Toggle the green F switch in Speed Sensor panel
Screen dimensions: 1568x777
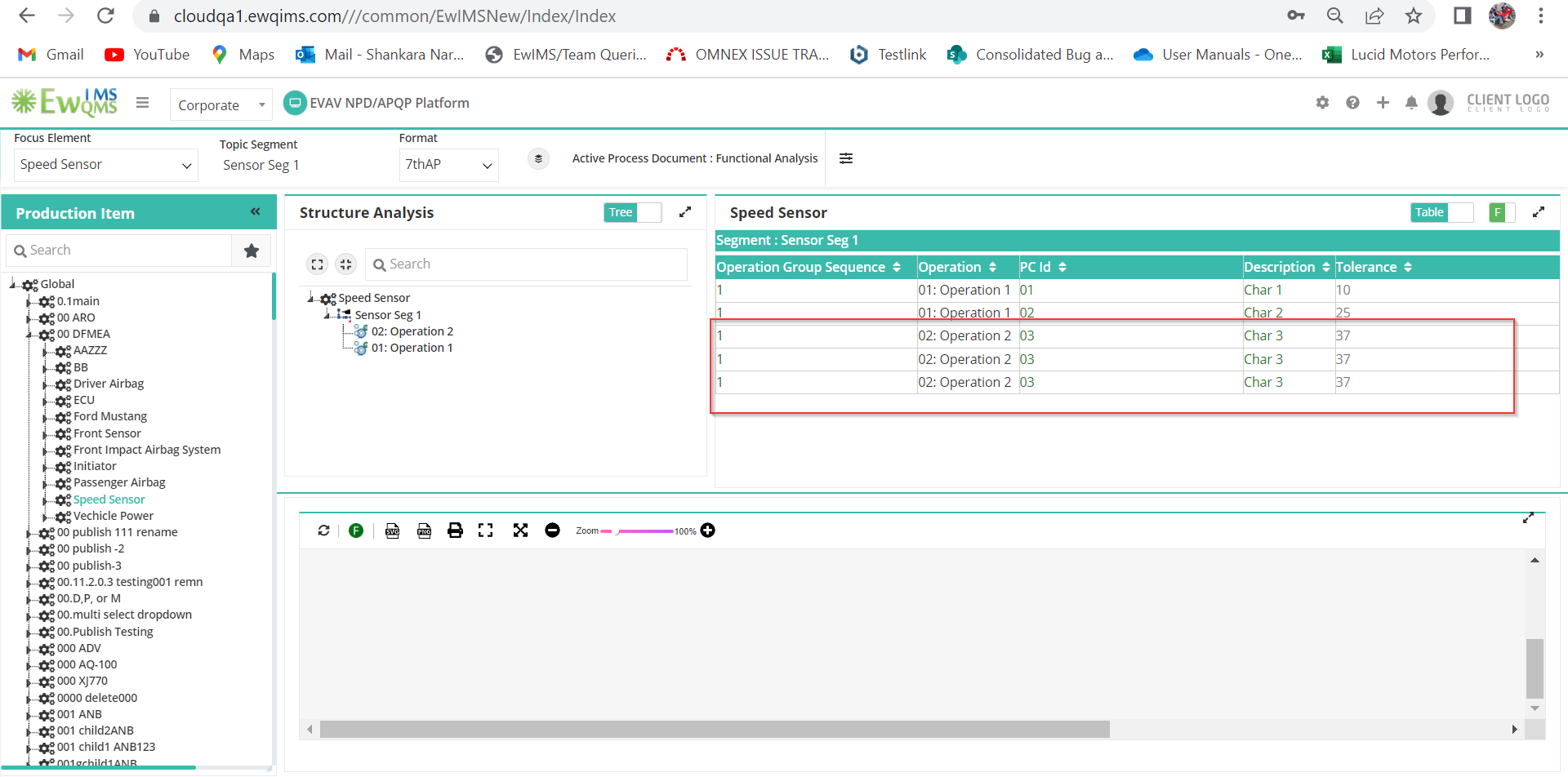tap(1502, 212)
